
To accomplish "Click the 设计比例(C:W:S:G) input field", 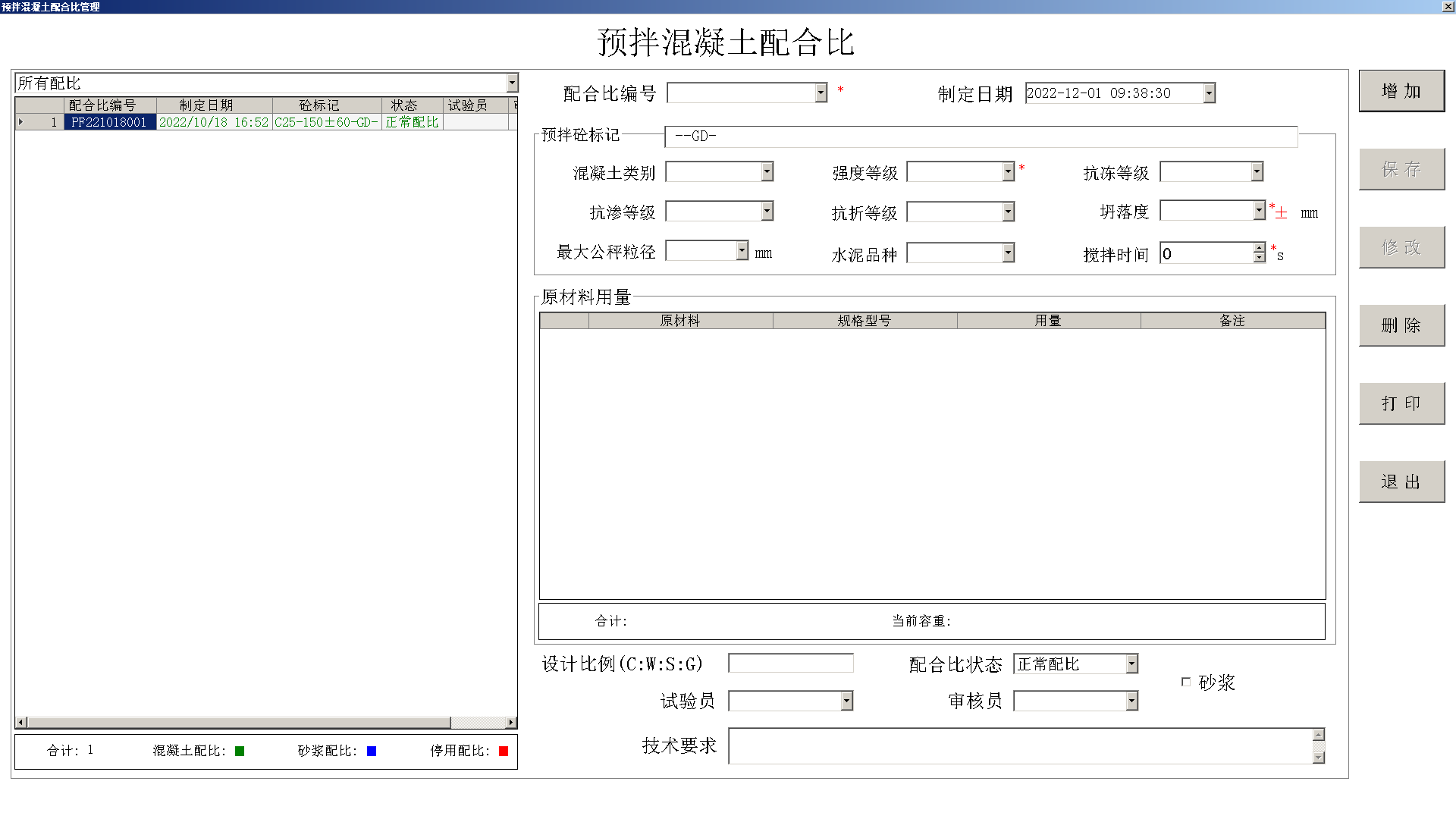I will point(790,664).
